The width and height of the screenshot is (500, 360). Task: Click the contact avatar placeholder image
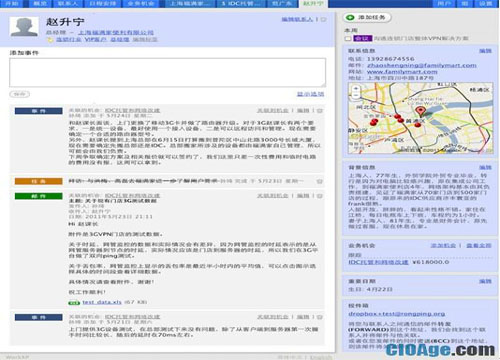click(x=24, y=27)
